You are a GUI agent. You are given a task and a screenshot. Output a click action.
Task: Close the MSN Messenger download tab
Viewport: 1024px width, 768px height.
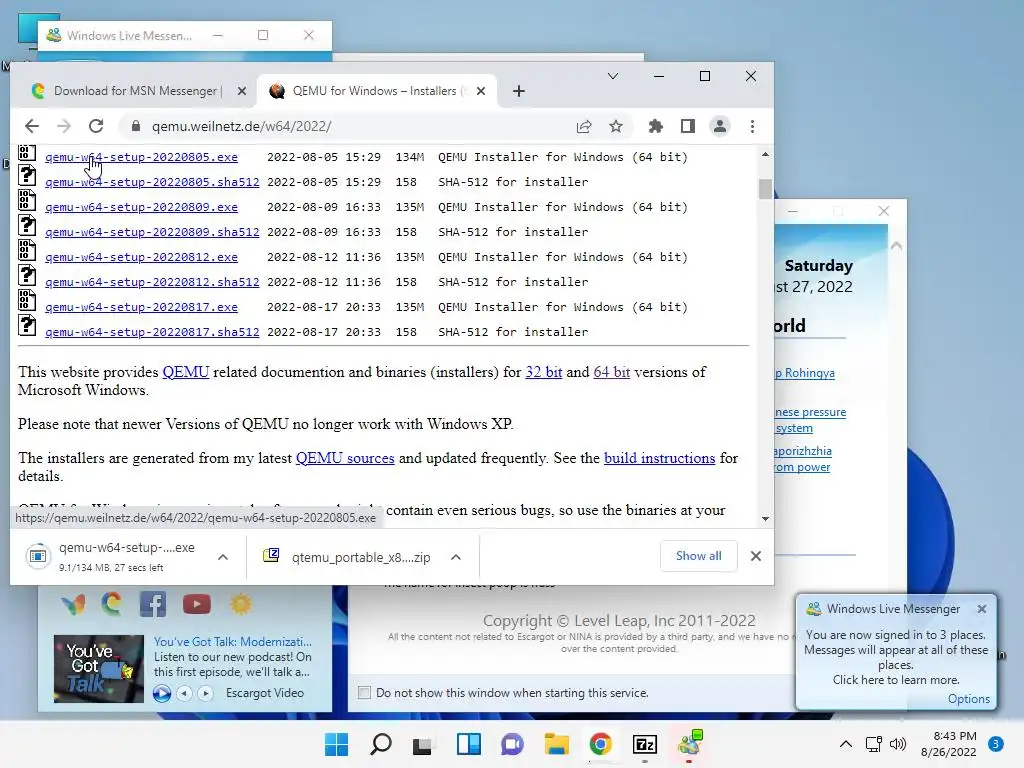242,91
